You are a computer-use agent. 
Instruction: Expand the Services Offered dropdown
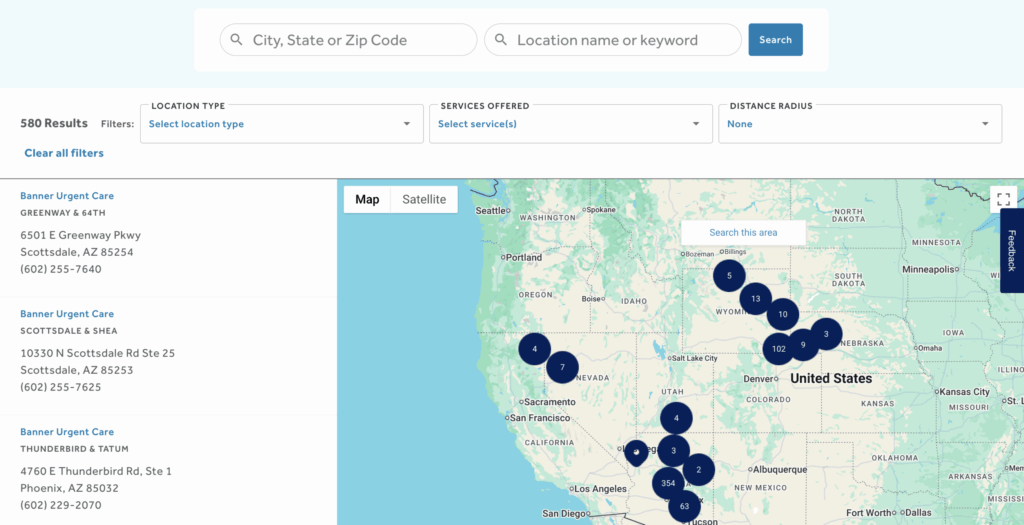coord(569,124)
